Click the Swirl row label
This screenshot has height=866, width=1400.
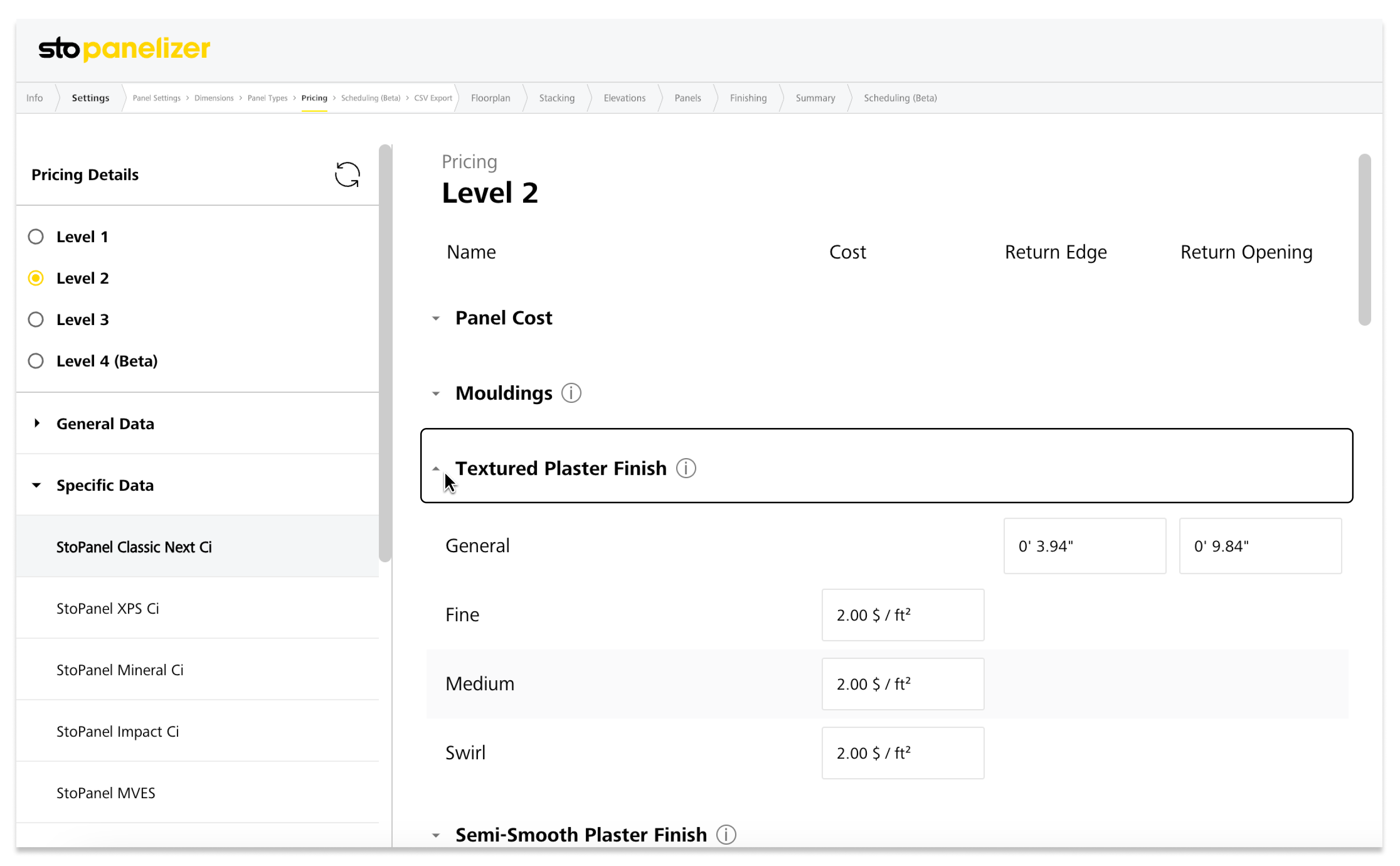[465, 753]
